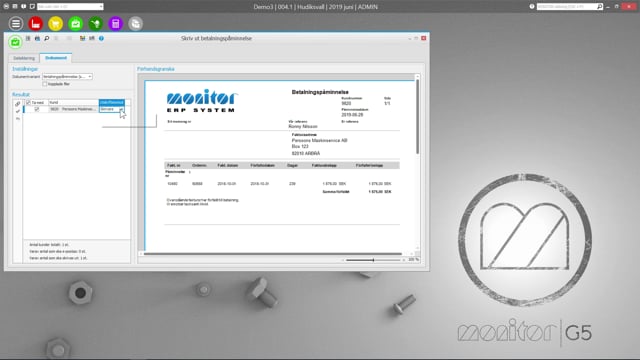Viewport: 640px width, 360px height.
Task: Click the highlighted blue column header in Resultat
Action: tap(112, 102)
